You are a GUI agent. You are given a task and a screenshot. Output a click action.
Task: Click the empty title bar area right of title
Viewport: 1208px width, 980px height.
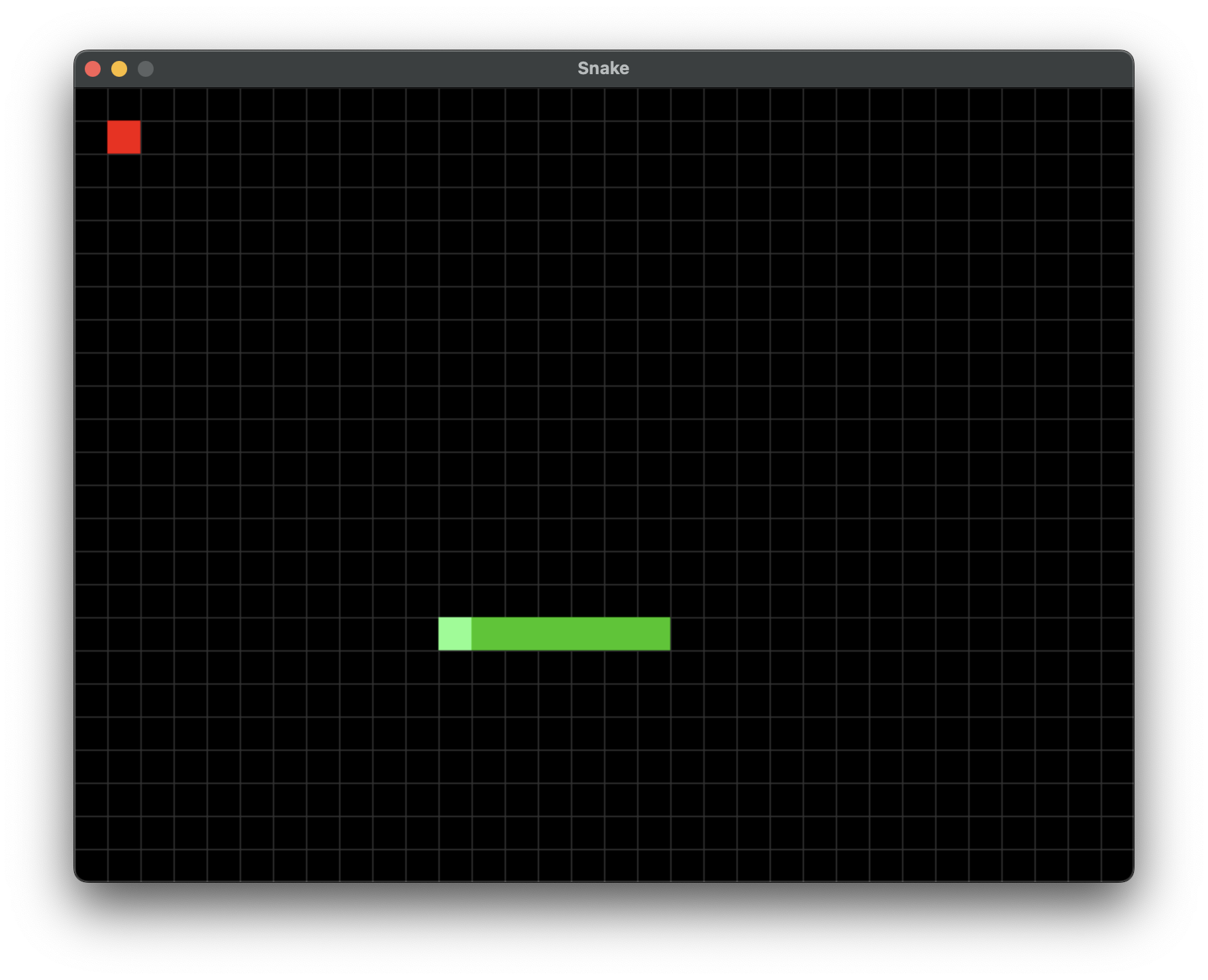pyautogui.click(x=881, y=69)
